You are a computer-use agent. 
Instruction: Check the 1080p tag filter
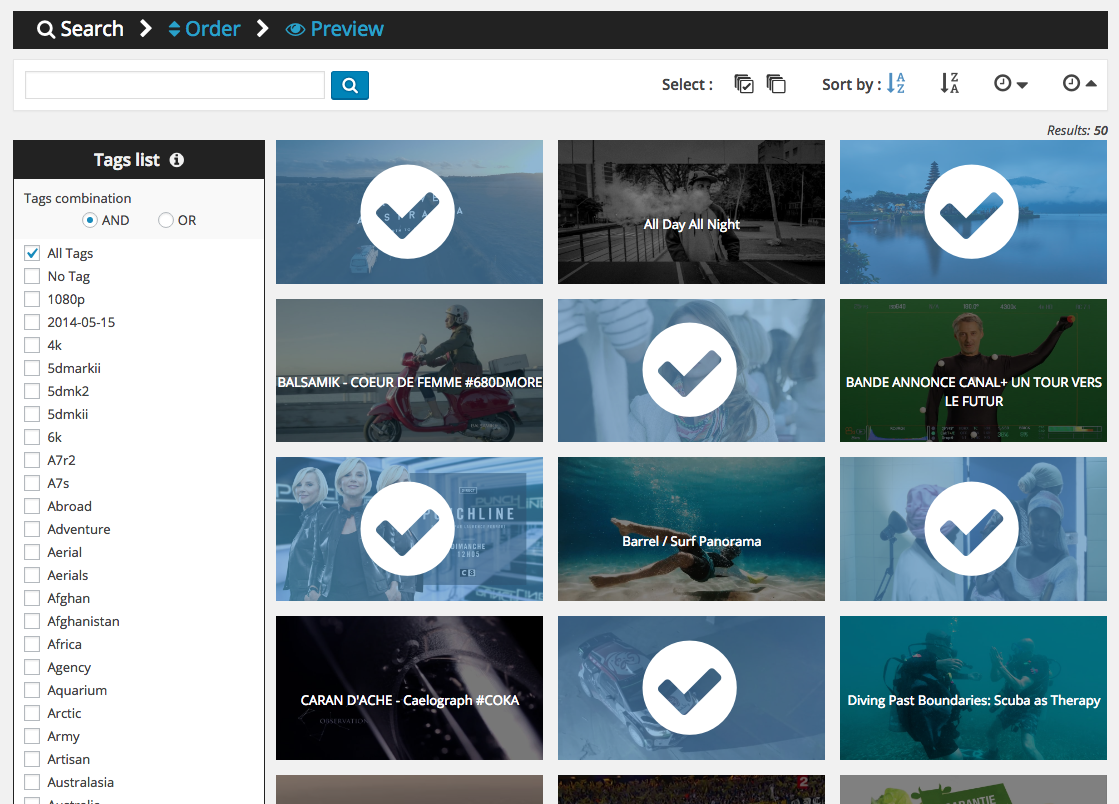(31, 299)
